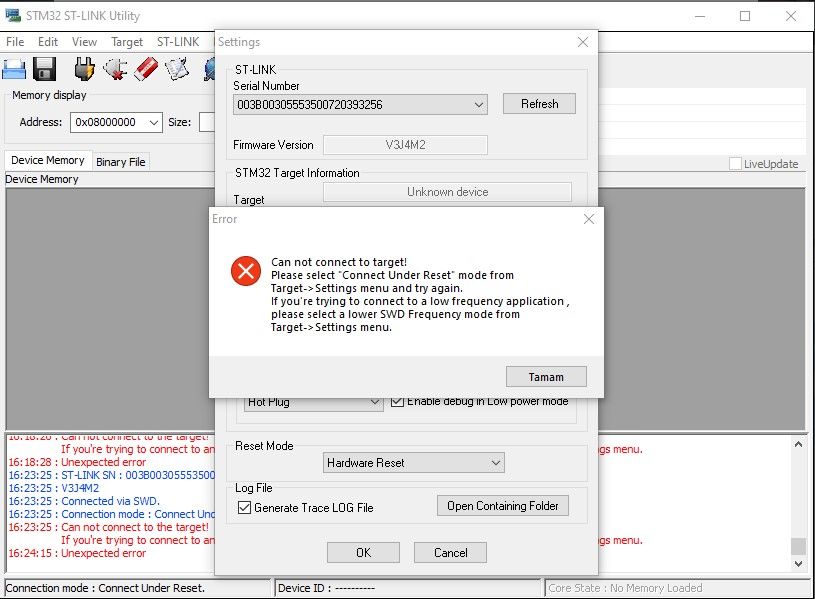This screenshot has width=815, height=599.
Task: Open the Address combo box dropdown
Action: [153, 122]
